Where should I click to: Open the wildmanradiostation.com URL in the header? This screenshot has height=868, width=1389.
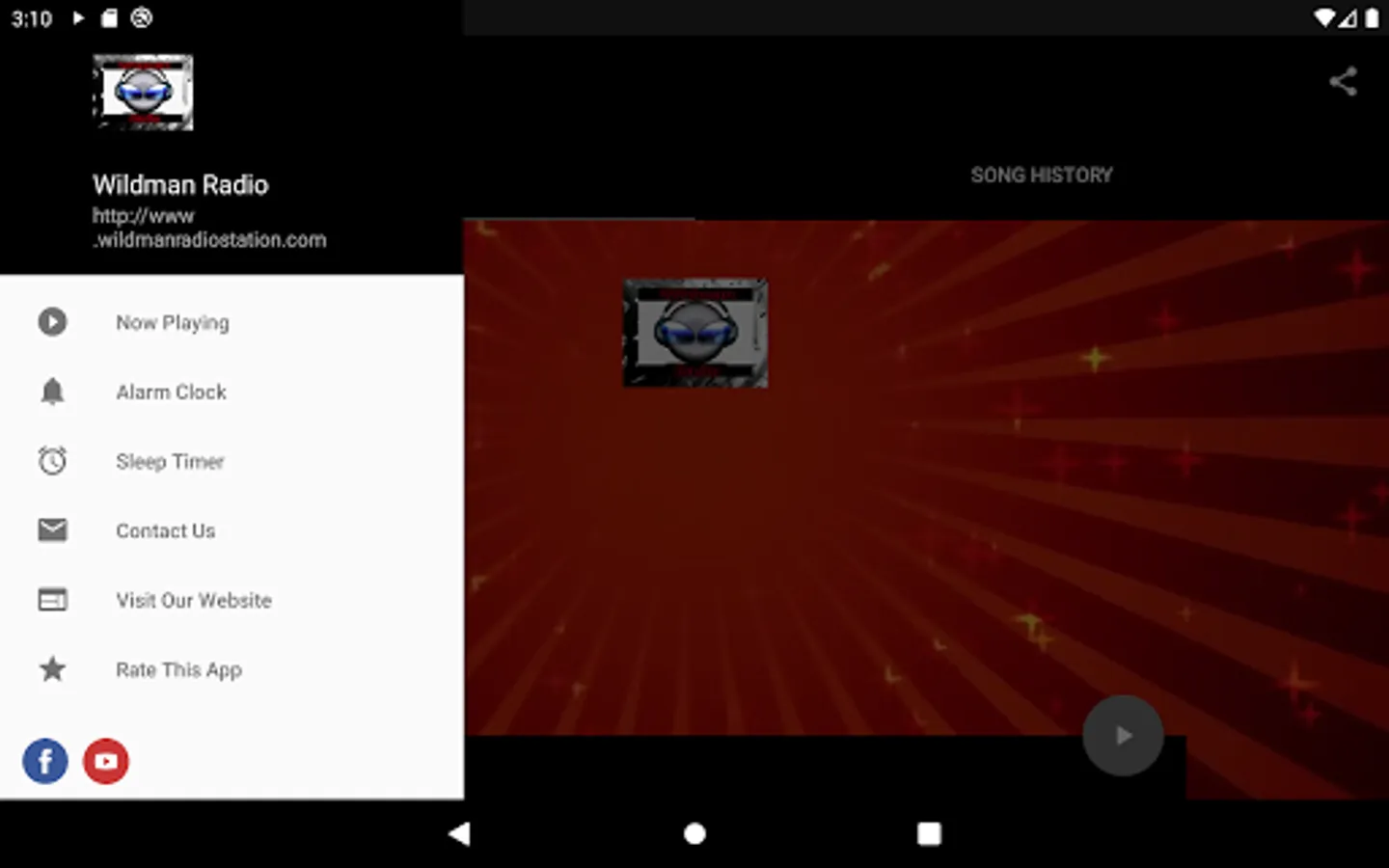click(x=209, y=228)
